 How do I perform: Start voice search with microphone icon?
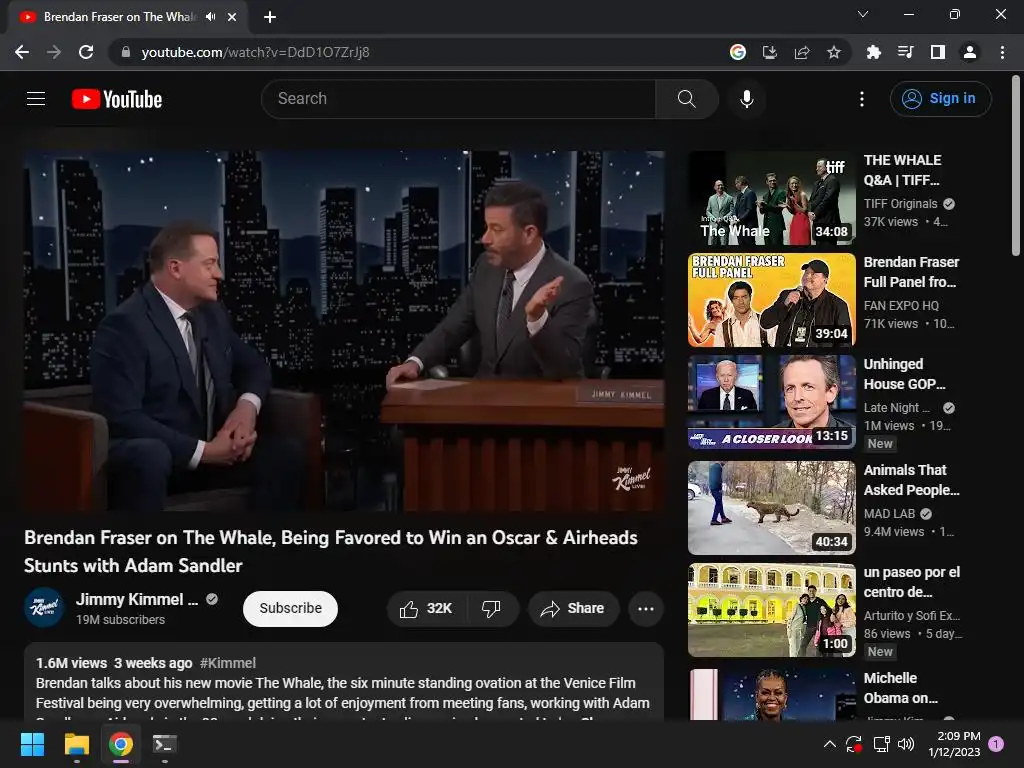747,99
